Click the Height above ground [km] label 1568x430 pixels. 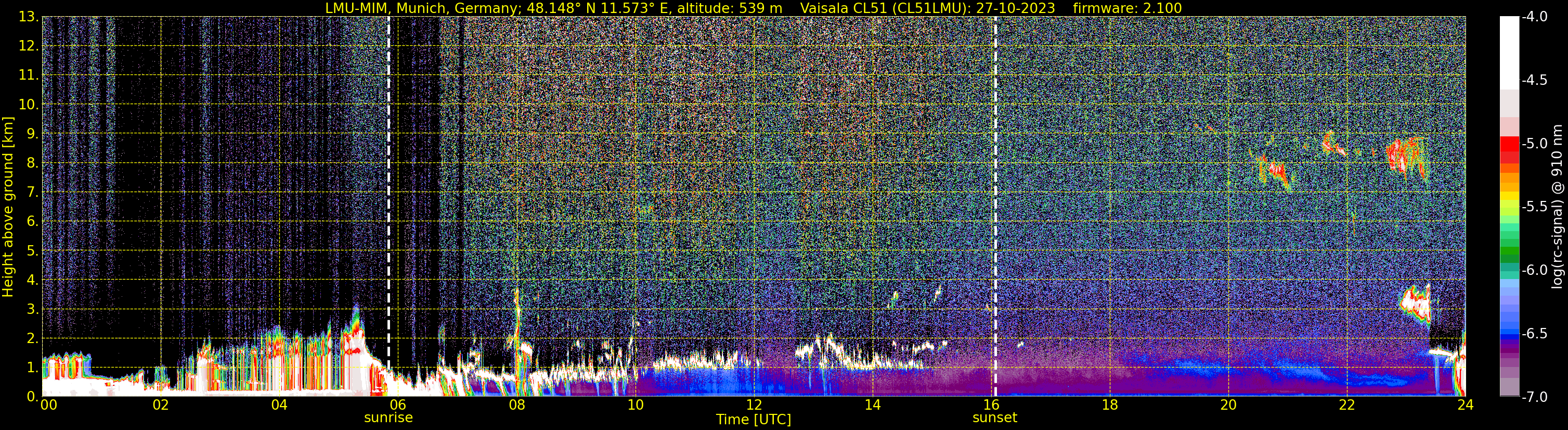coord(8,207)
